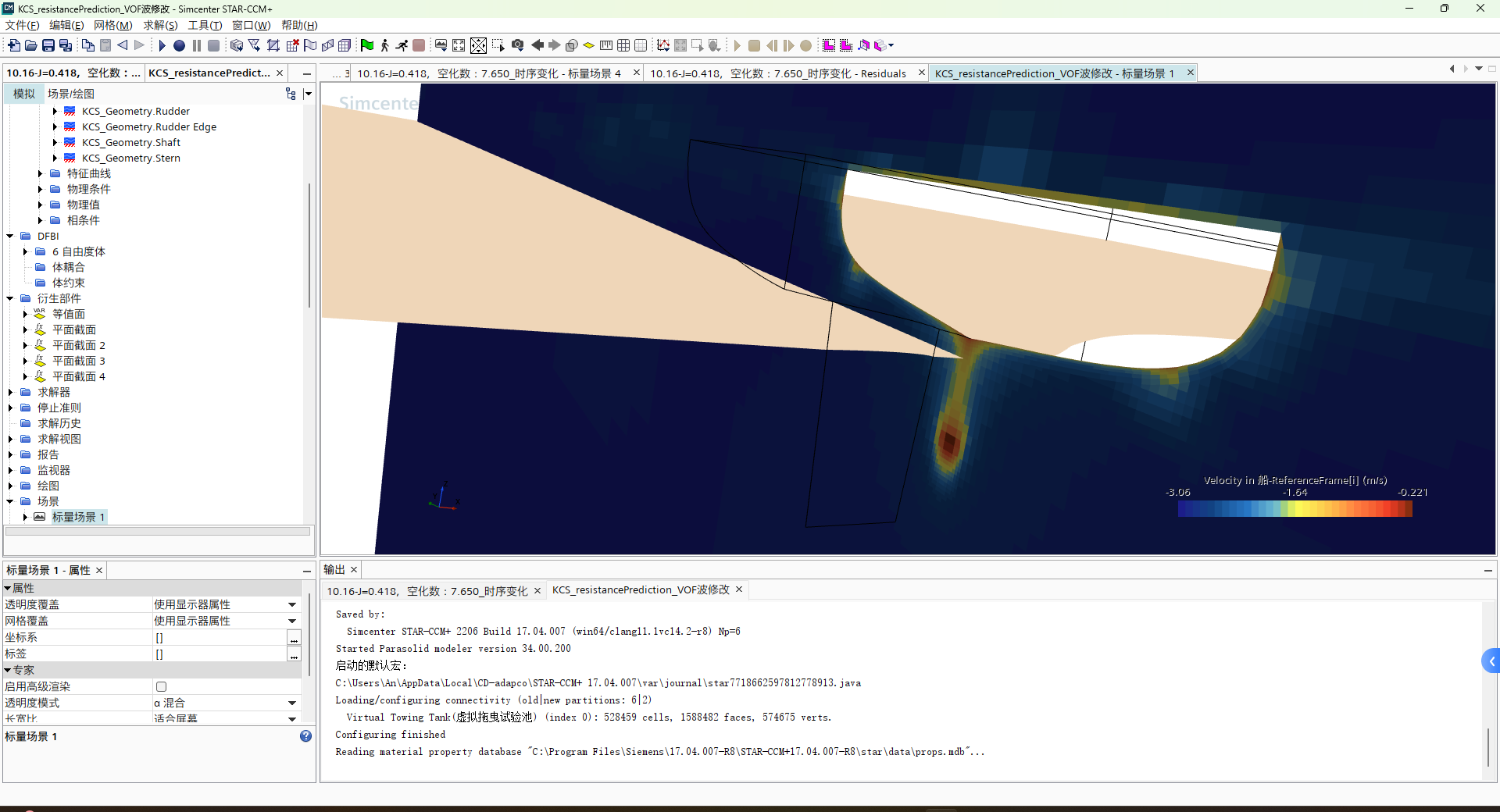
Task: Open the 透明度覆盖 dropdown
Action: (x=292, y=604)
